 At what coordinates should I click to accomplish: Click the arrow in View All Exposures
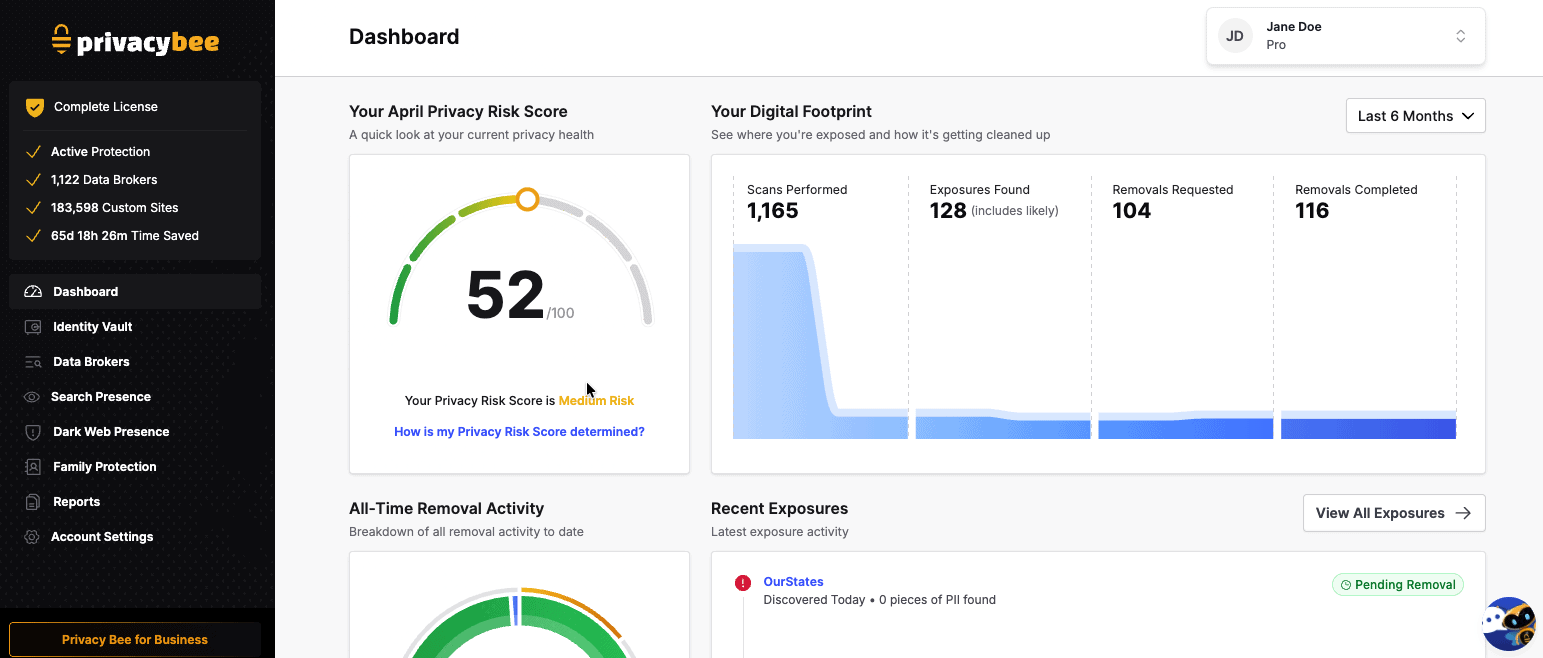click(x=1463, y=513)
